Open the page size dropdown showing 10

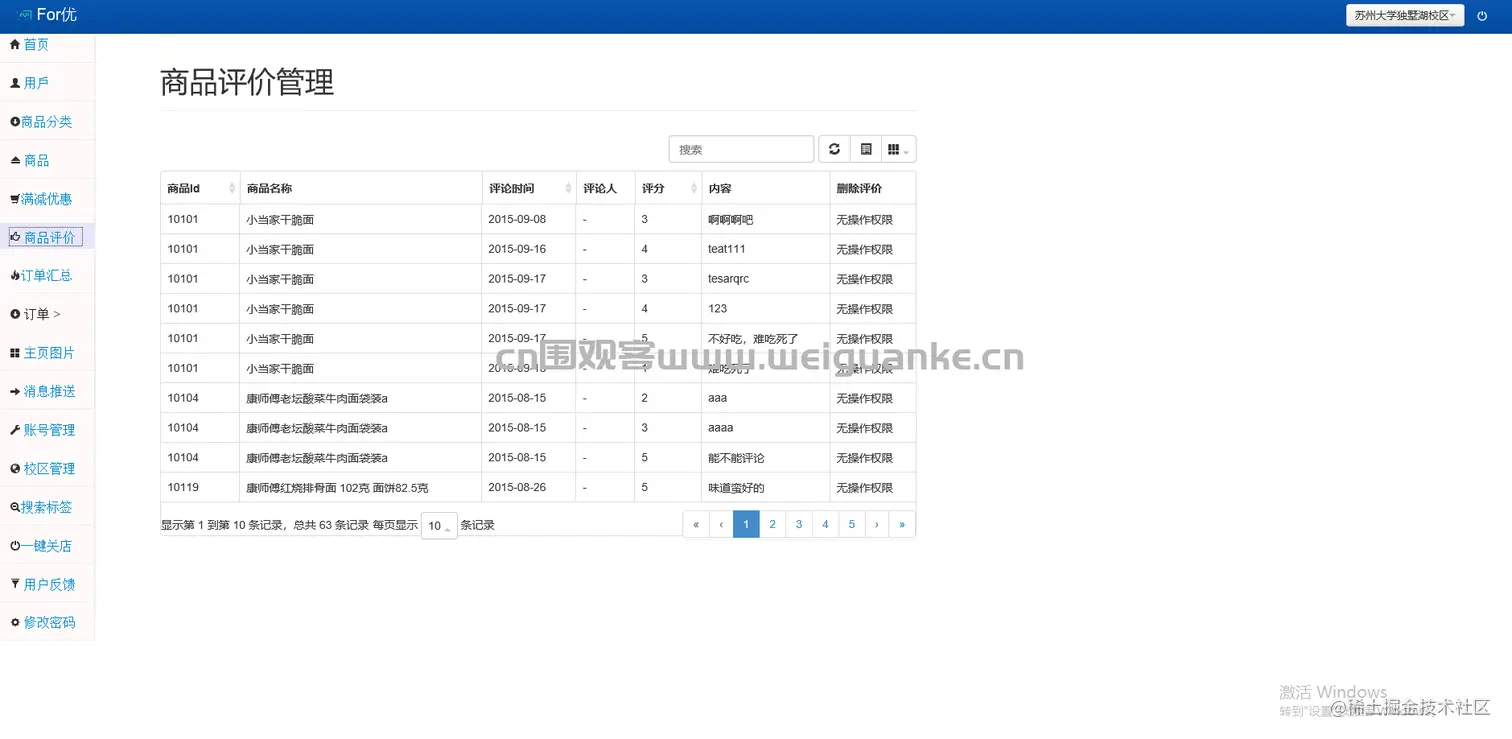click(439, 525)
